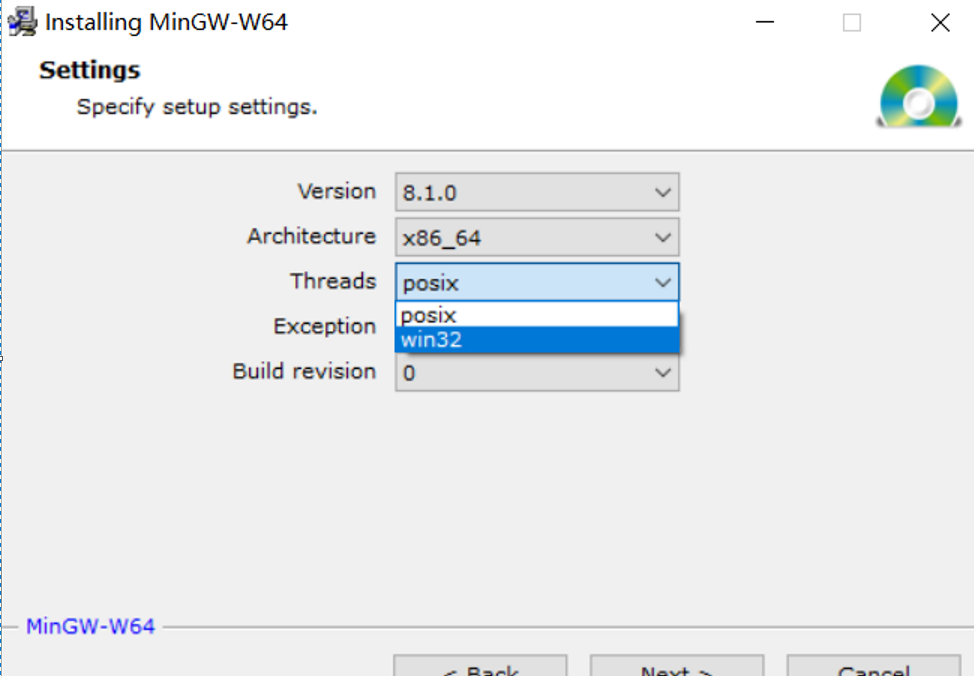This screenshot has width=974, height=676.
Task: Click the MinGW-W64 footer label
Action: (x=90, y=627)
